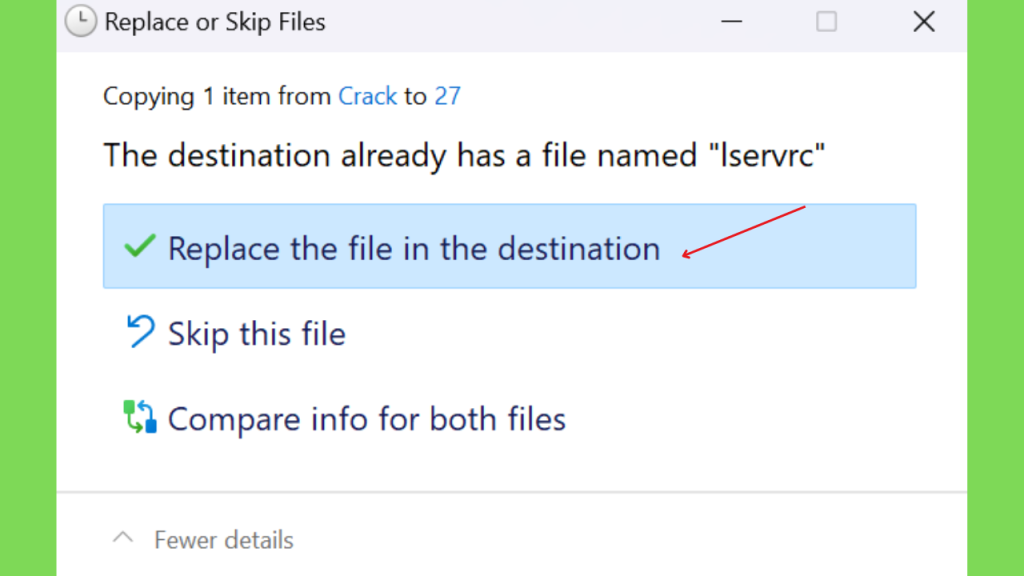Open the 27 destination folder link

(x=447, y=96)
